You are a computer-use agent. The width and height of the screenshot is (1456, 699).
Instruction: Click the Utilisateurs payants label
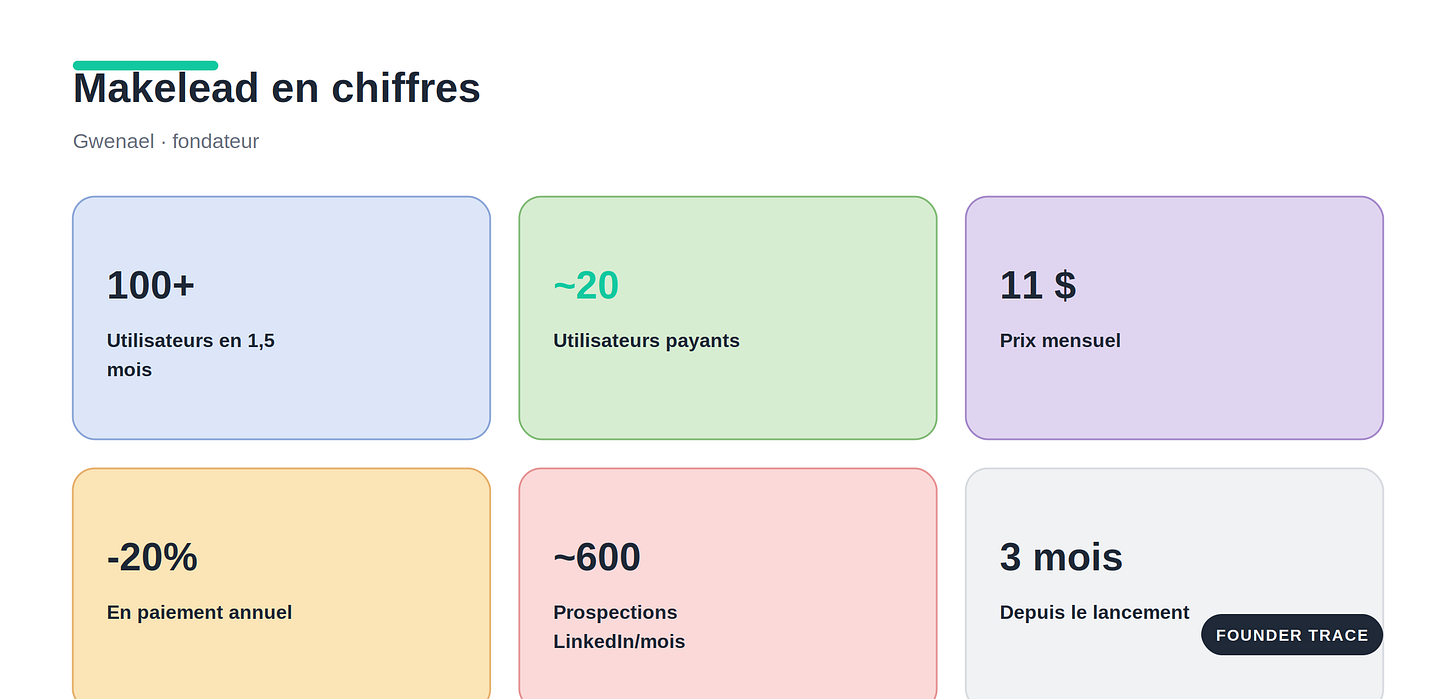coord(646,340)
